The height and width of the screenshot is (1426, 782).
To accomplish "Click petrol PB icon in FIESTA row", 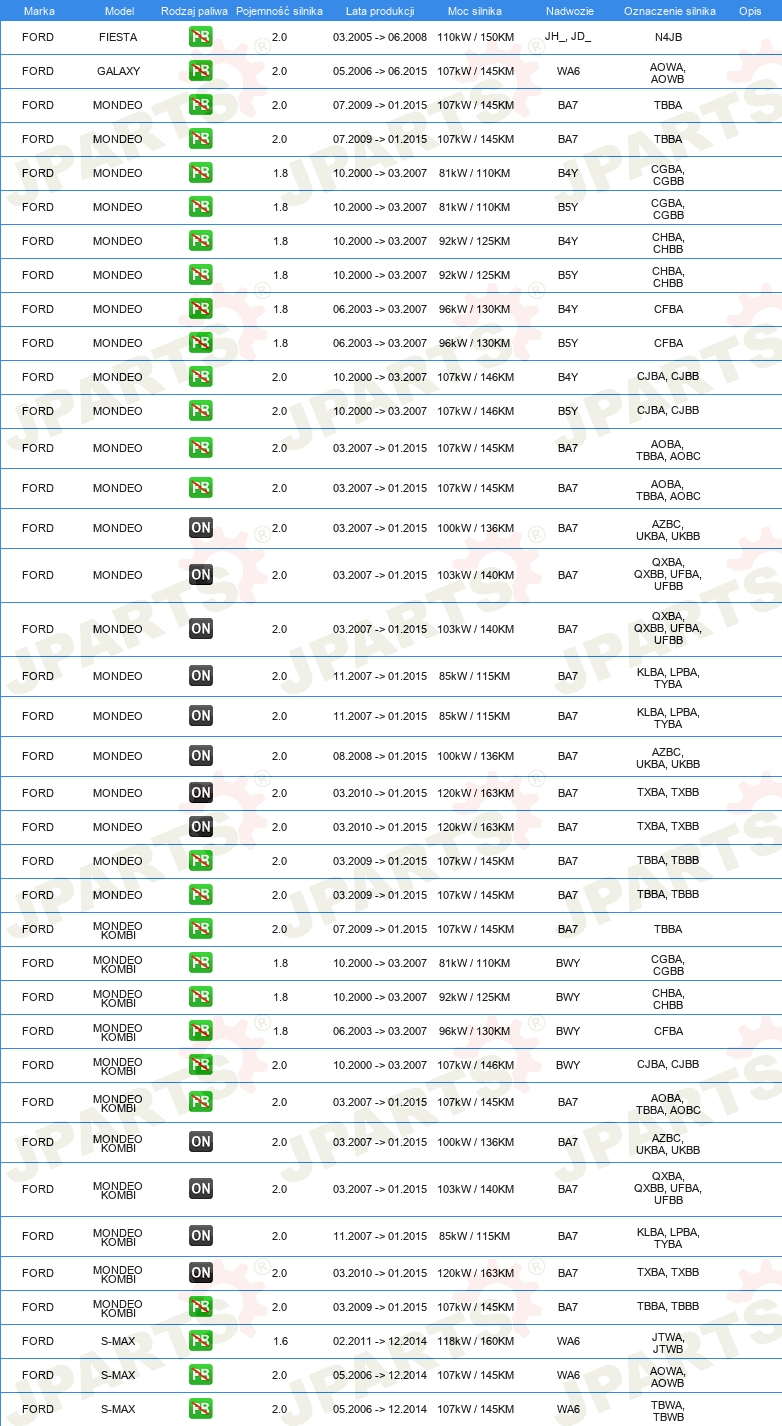I will pos(200,37).
